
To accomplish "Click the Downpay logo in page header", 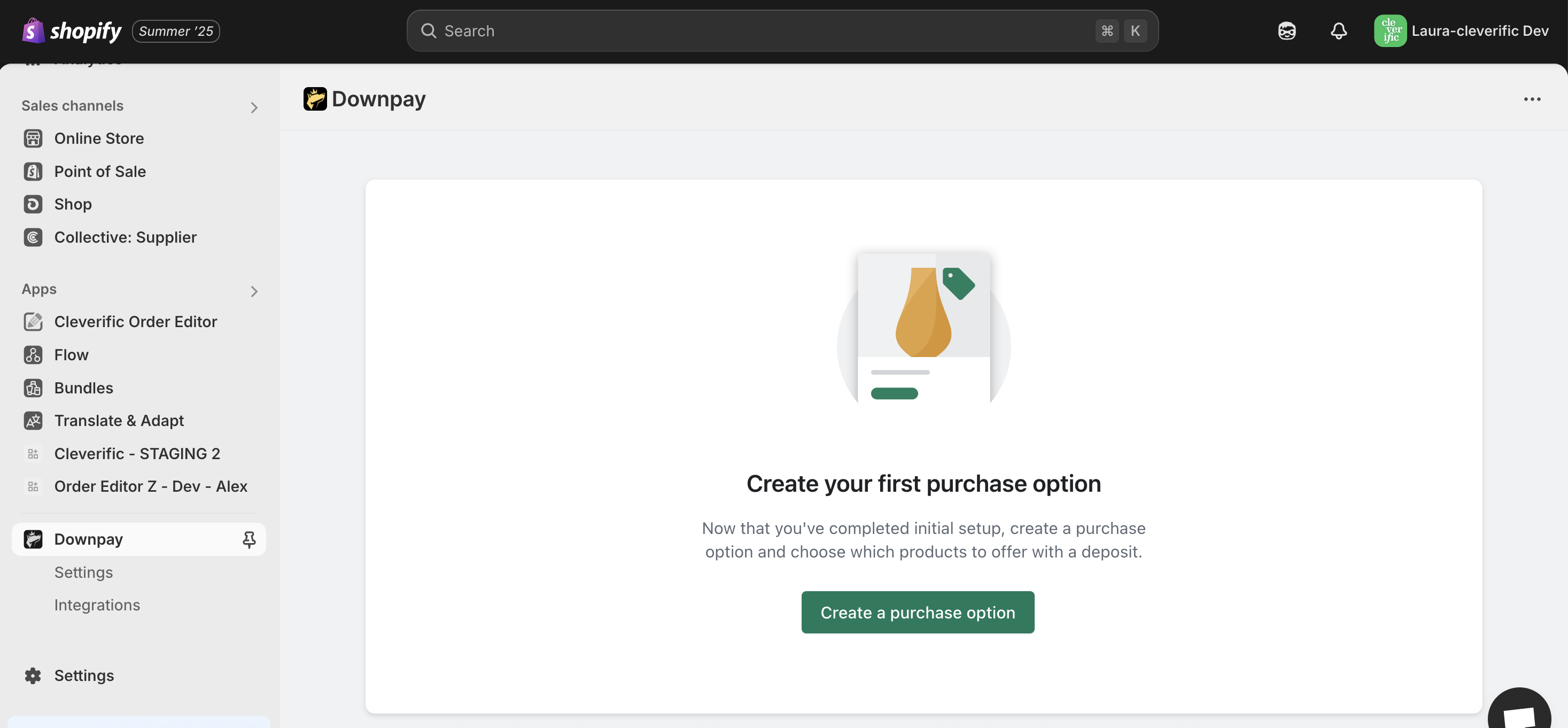I will point(315,98).
